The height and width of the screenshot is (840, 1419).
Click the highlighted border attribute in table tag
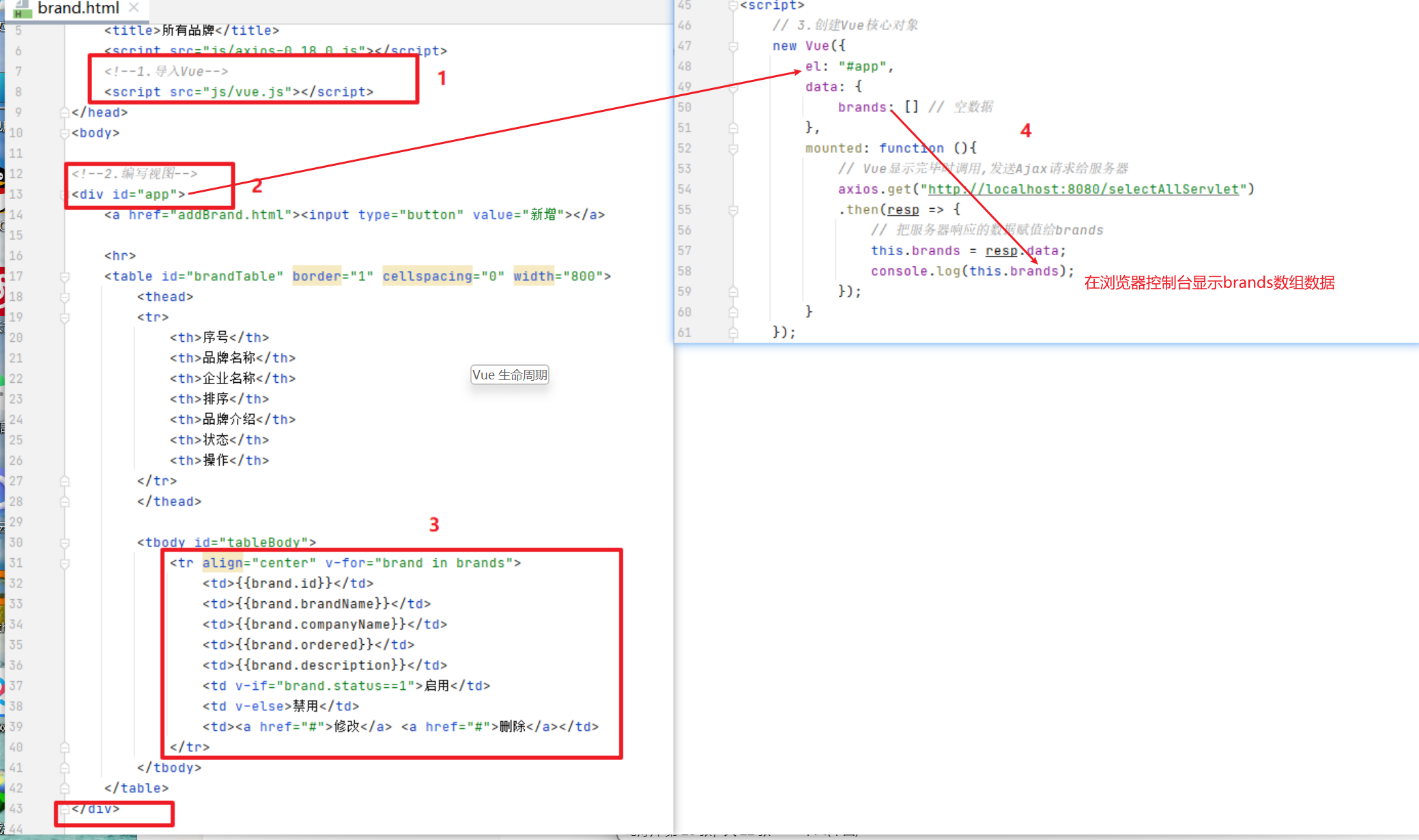click(317, 276)
